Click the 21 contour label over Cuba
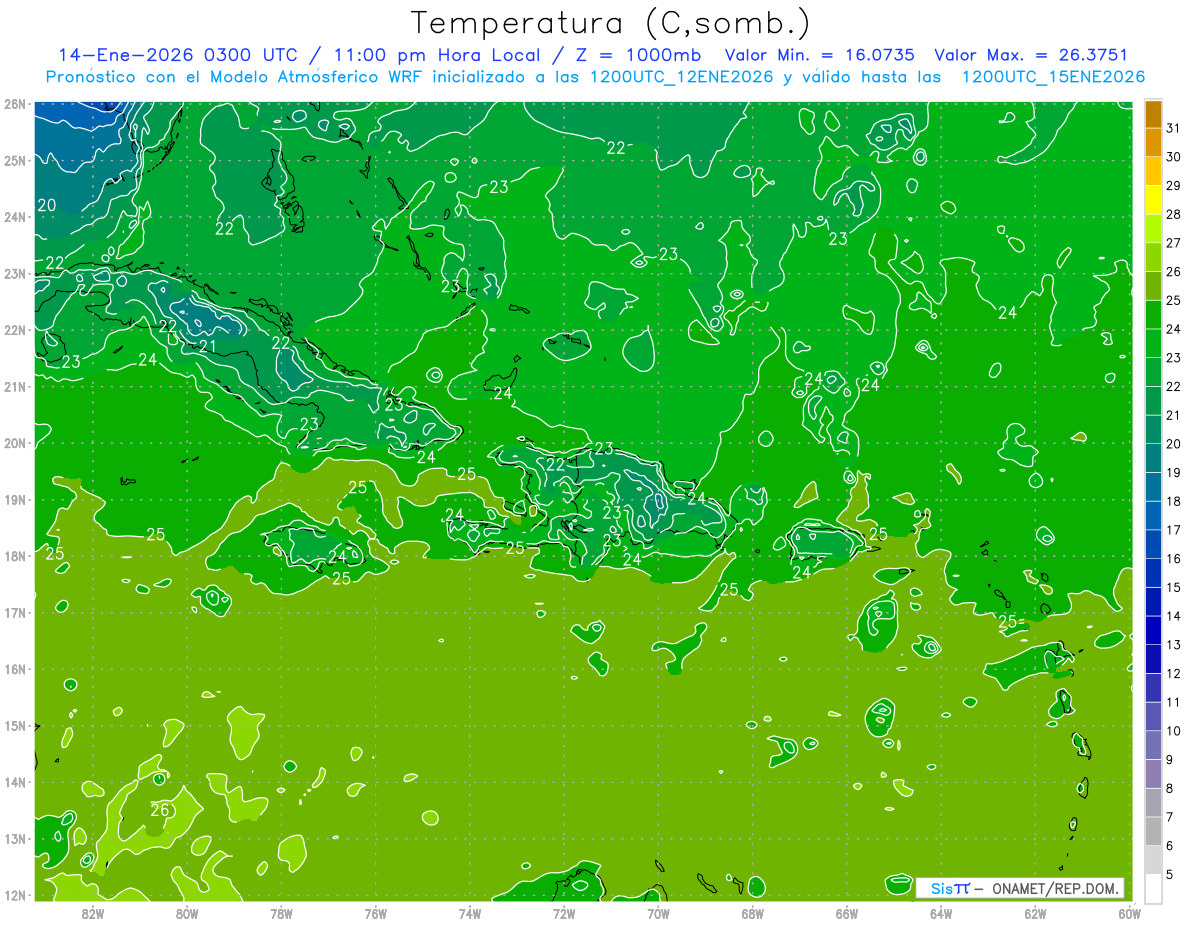 pos(208,347)
